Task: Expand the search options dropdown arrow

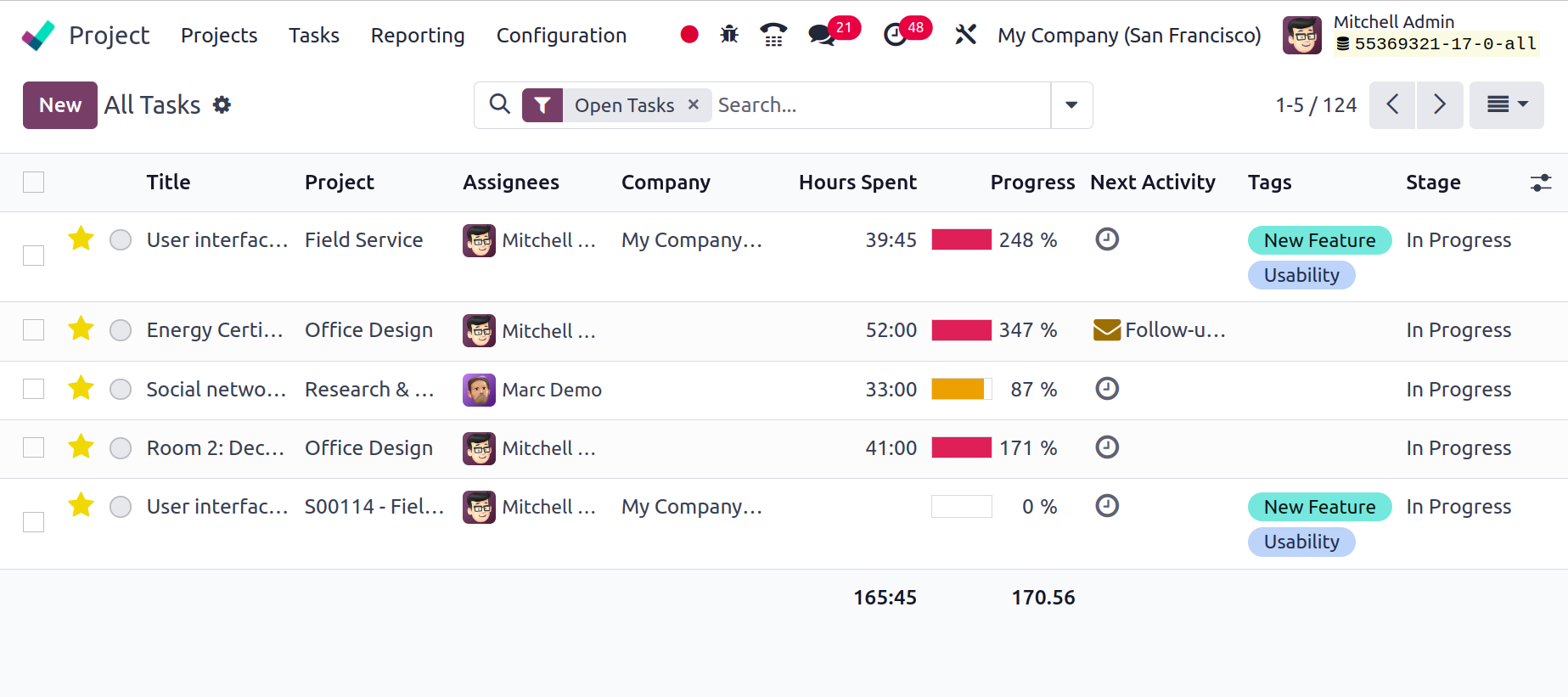Action: pos(1071,105)
